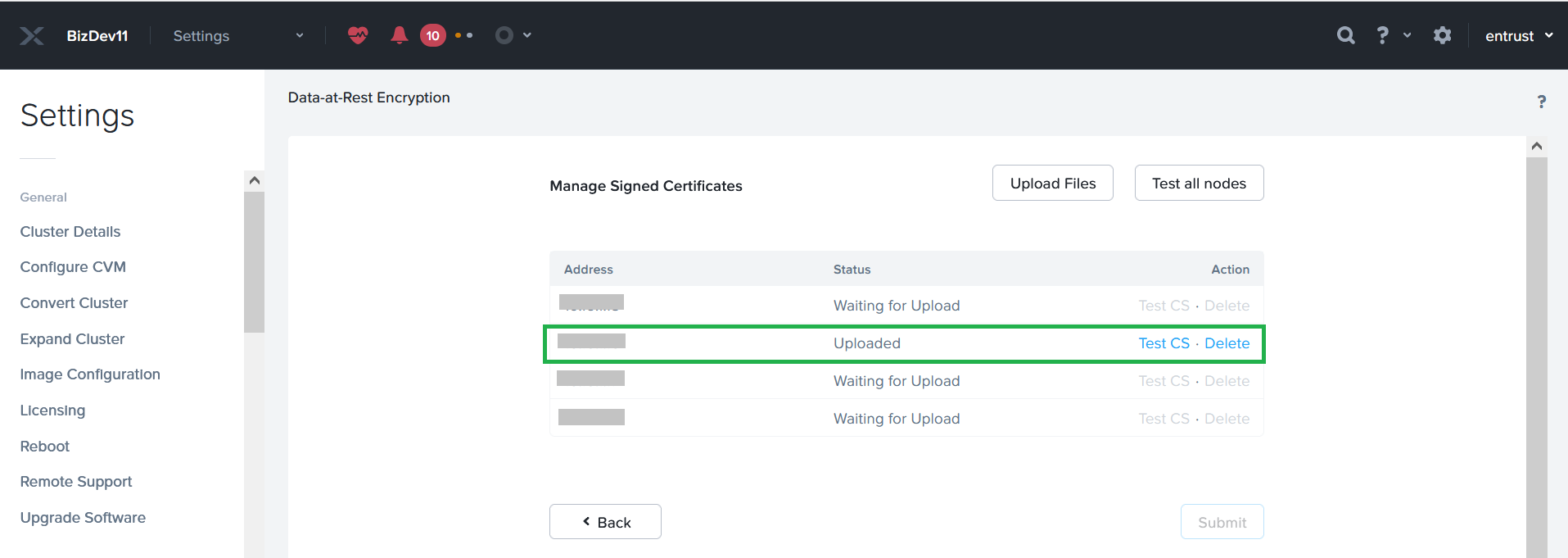Expand the help menu chevron
This screenshot has width=1568, height=558.
click(x=1408, y=35)
